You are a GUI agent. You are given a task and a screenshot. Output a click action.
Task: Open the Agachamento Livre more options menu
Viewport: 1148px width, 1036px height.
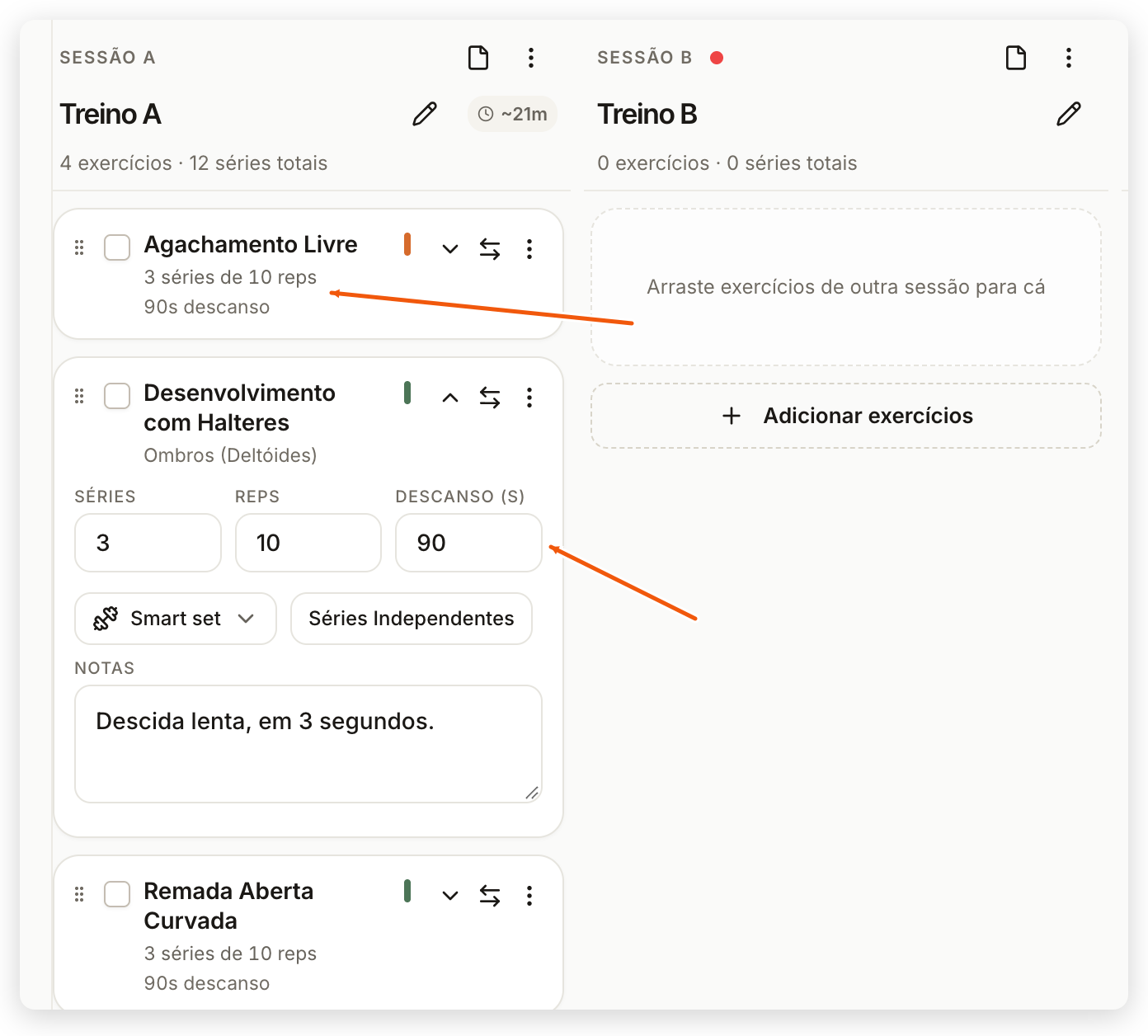529,249
